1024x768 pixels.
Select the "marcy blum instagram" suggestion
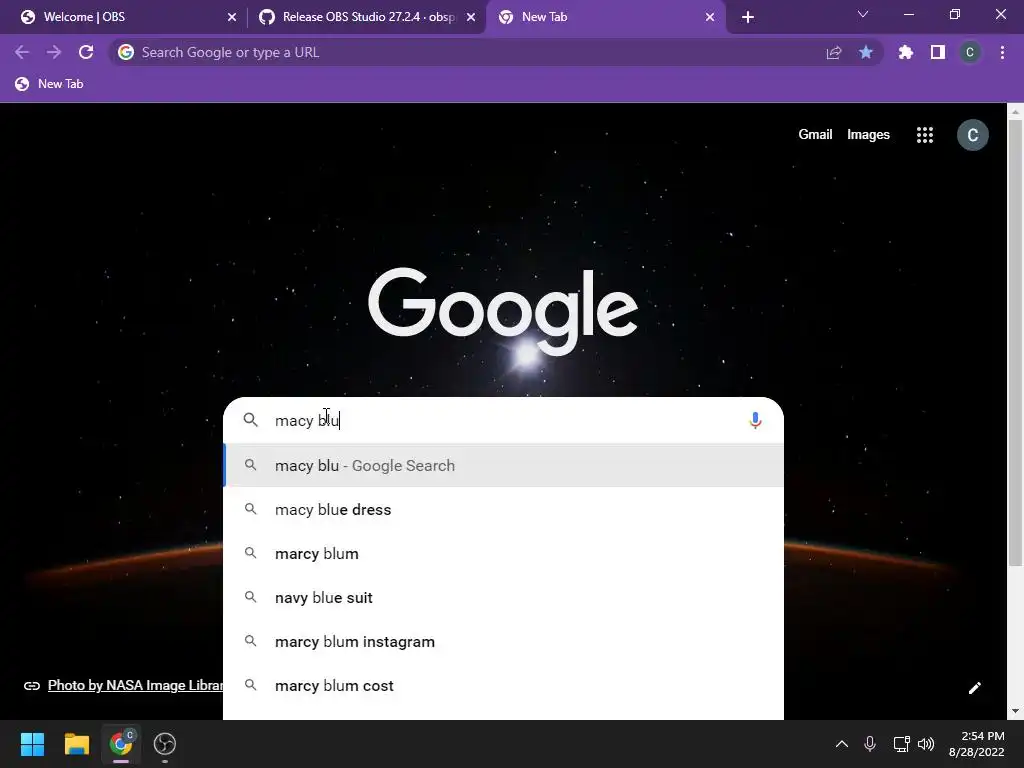504,642
